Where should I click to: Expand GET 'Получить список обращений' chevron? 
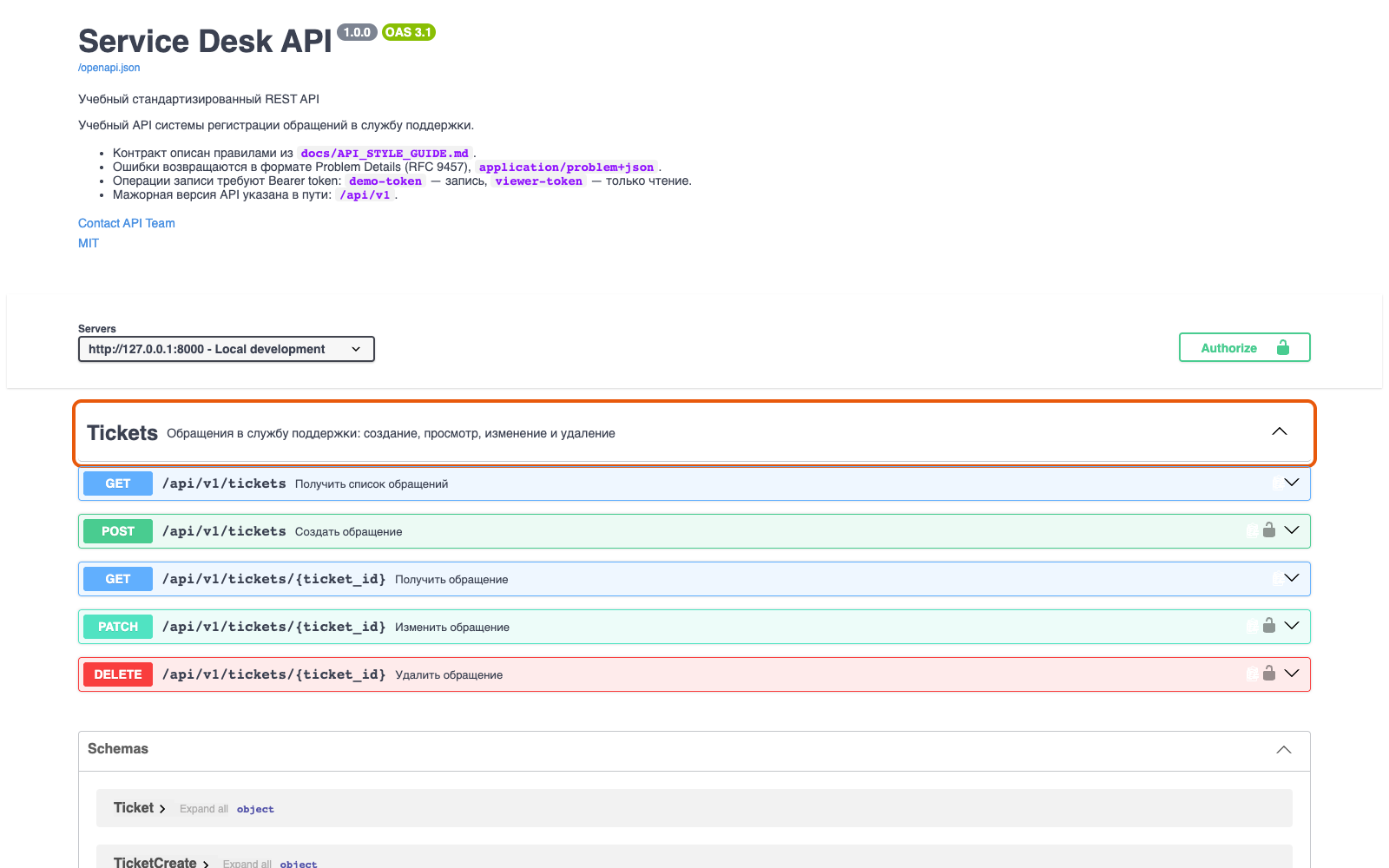[x=1292, y=483]
